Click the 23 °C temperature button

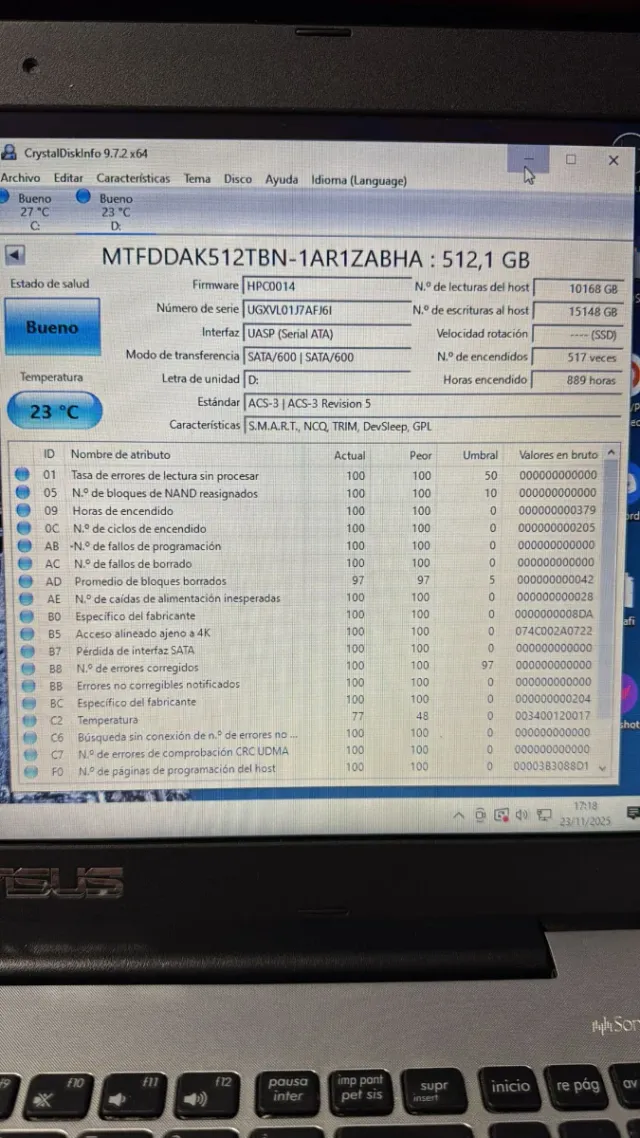pyautogui.click(x=54, y=412)
